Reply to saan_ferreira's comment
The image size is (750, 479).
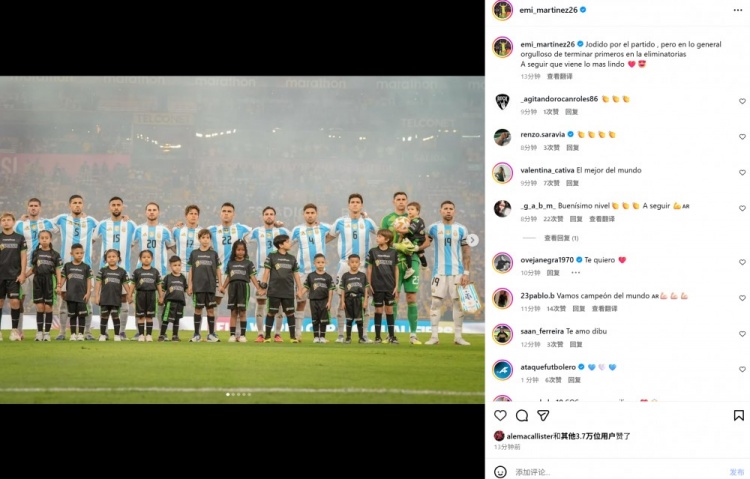click(576, 344)
